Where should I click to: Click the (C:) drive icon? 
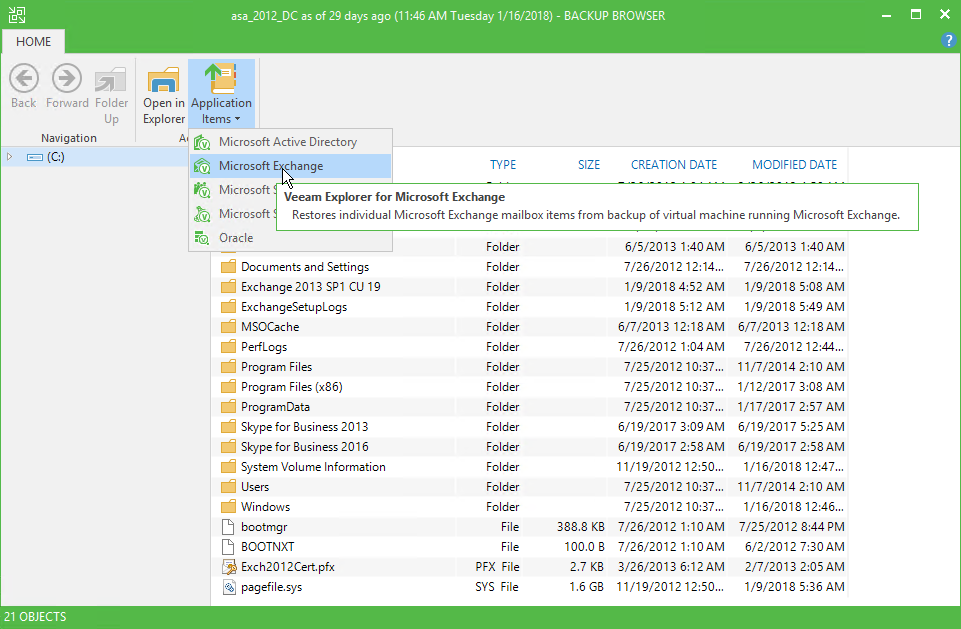pos(35,158)
